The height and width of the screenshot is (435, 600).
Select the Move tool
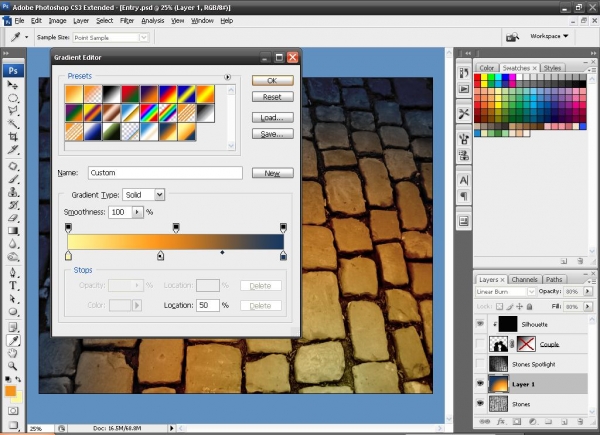coord(13,85)
